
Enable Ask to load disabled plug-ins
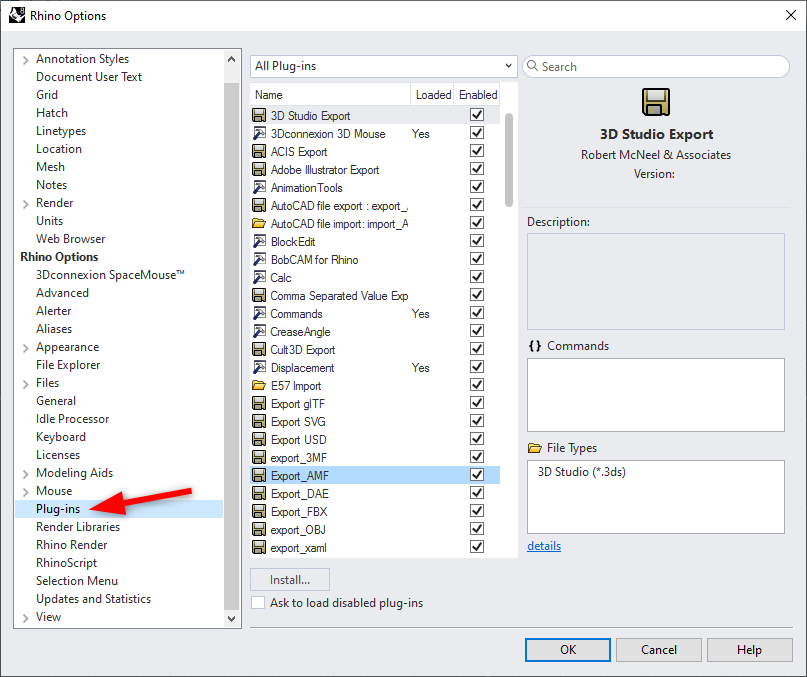(x=259, y=602)
